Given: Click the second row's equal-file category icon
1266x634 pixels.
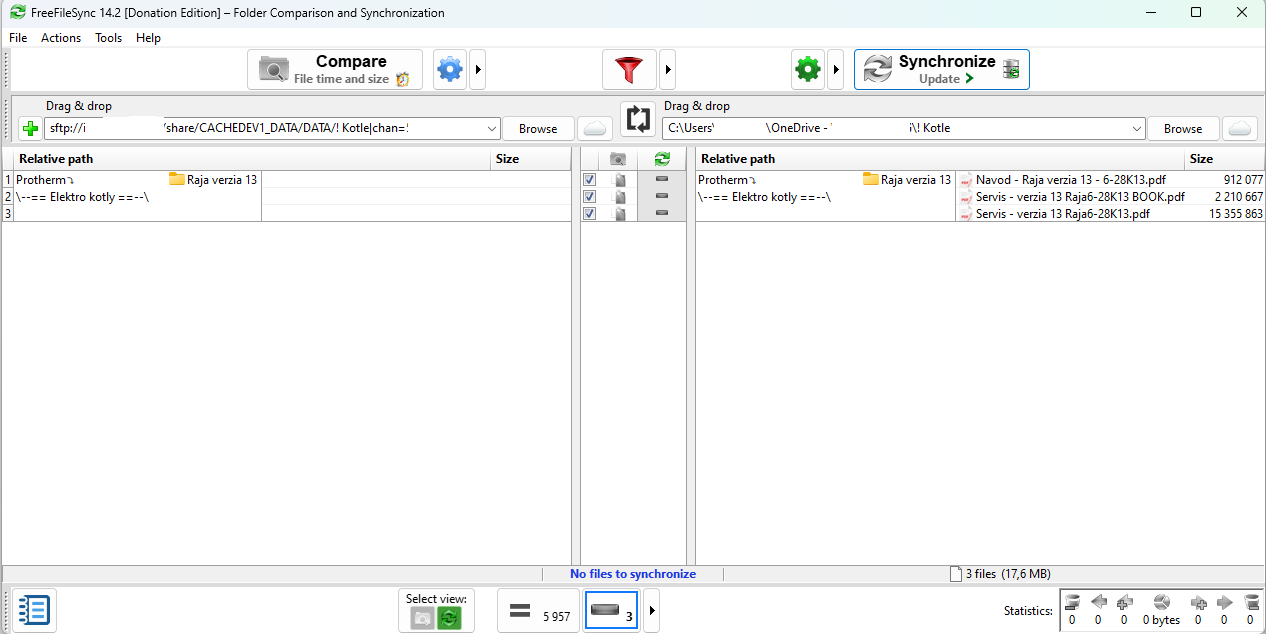Looking at the screenshot, I should coord(619,197).
